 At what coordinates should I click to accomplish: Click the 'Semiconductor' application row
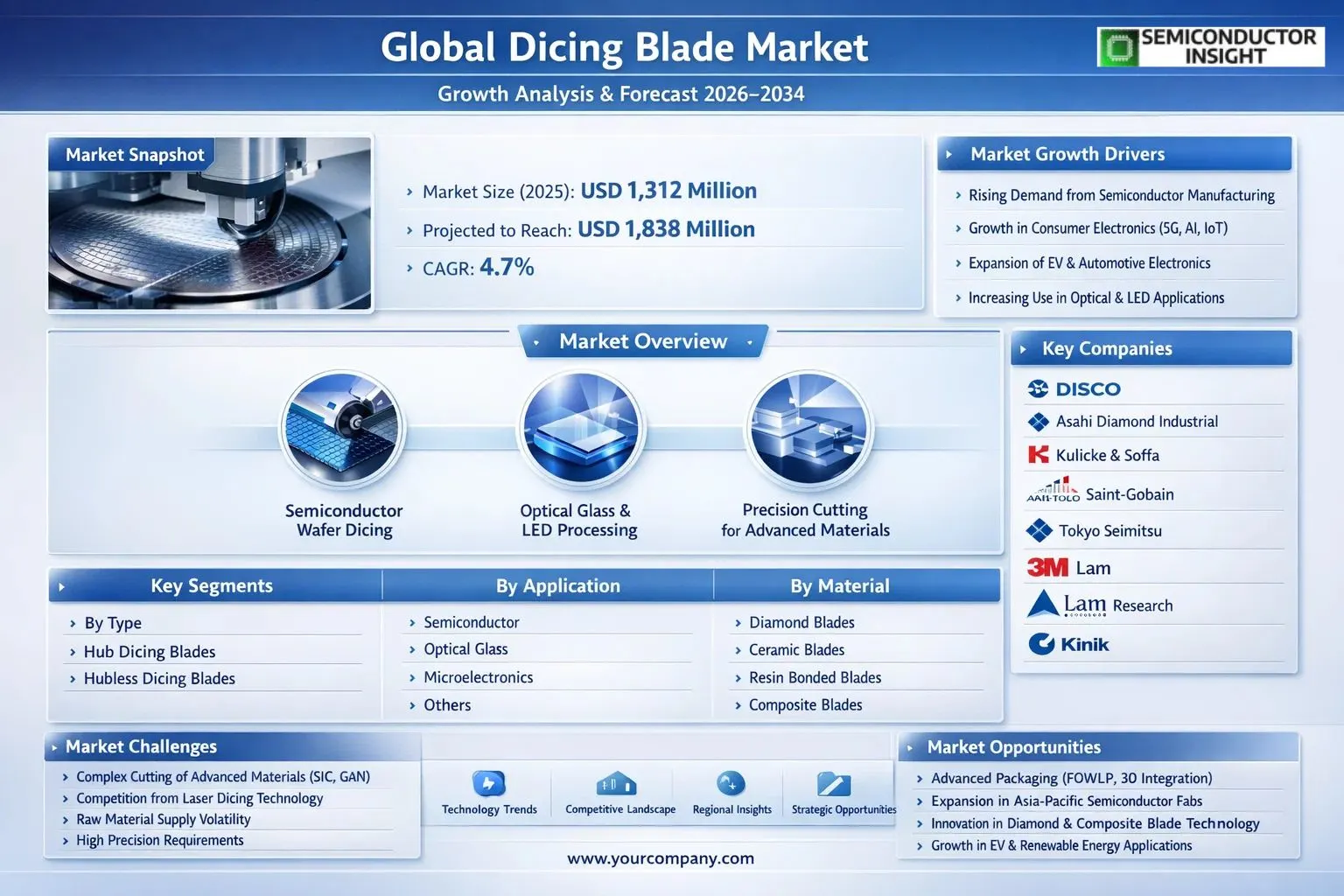[549, 622]
